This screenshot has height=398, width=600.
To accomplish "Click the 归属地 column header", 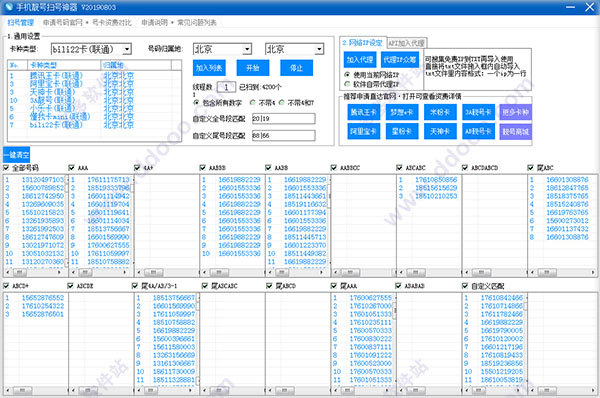I will [136, 65].
